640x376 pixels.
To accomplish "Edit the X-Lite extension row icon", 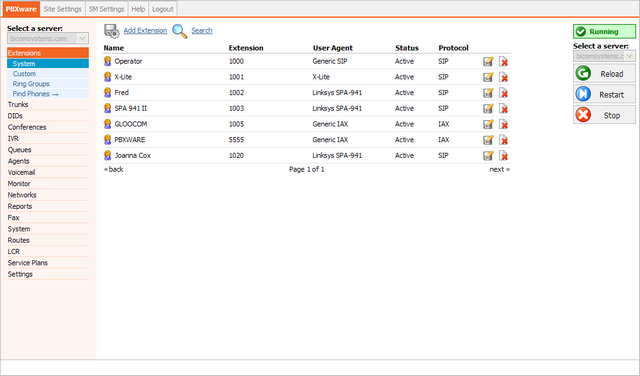I will (x=488, y=77).
